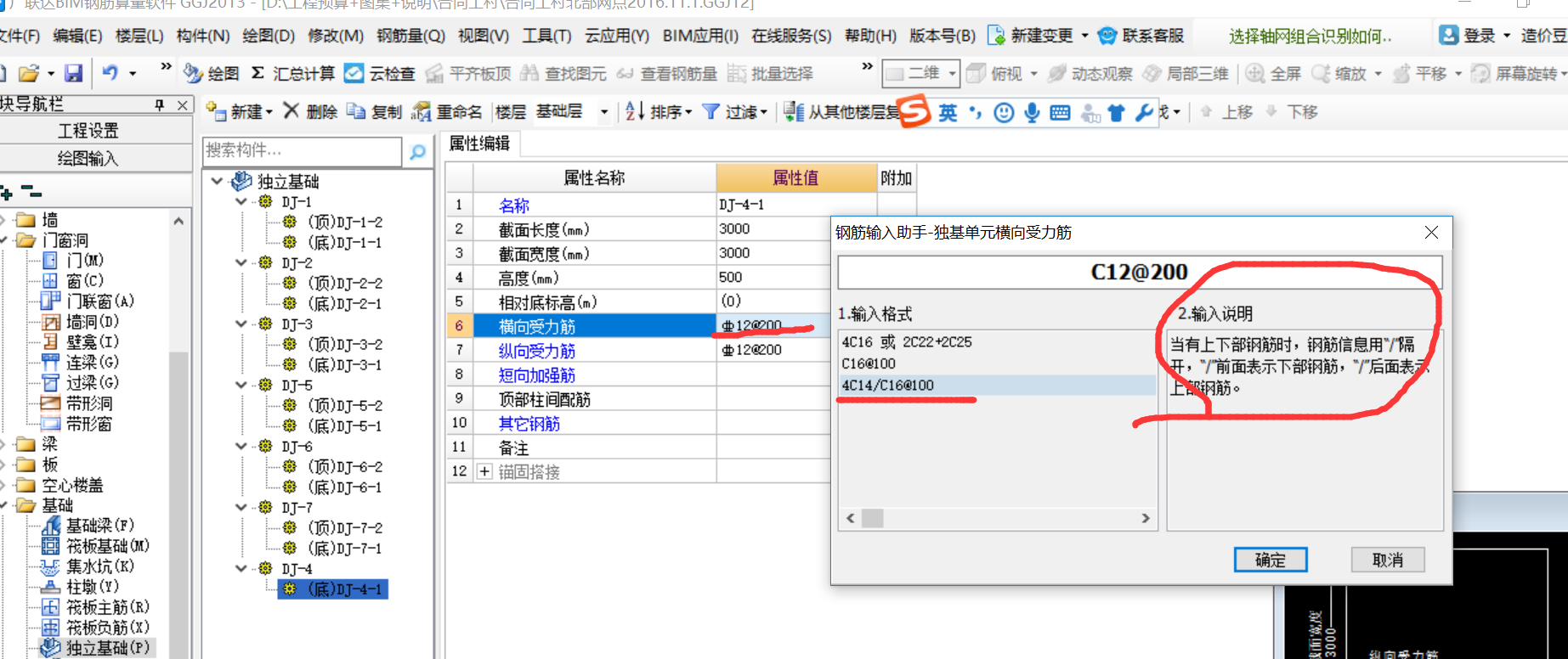Click 查看钢筋量 toolbar button
1568x659 pixels.
pos(667,74)
